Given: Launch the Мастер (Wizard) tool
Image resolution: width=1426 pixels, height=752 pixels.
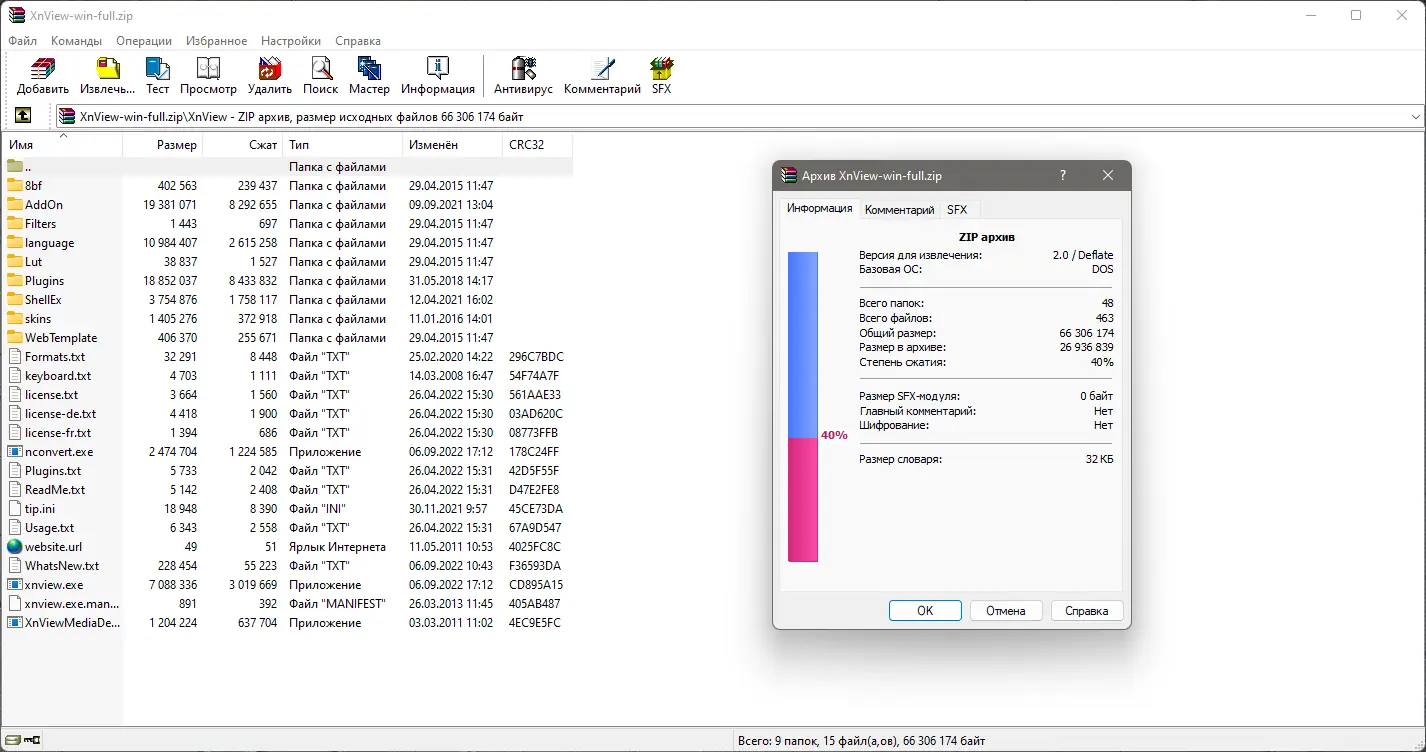Looking at the screenshot, I should pos(369,68).
